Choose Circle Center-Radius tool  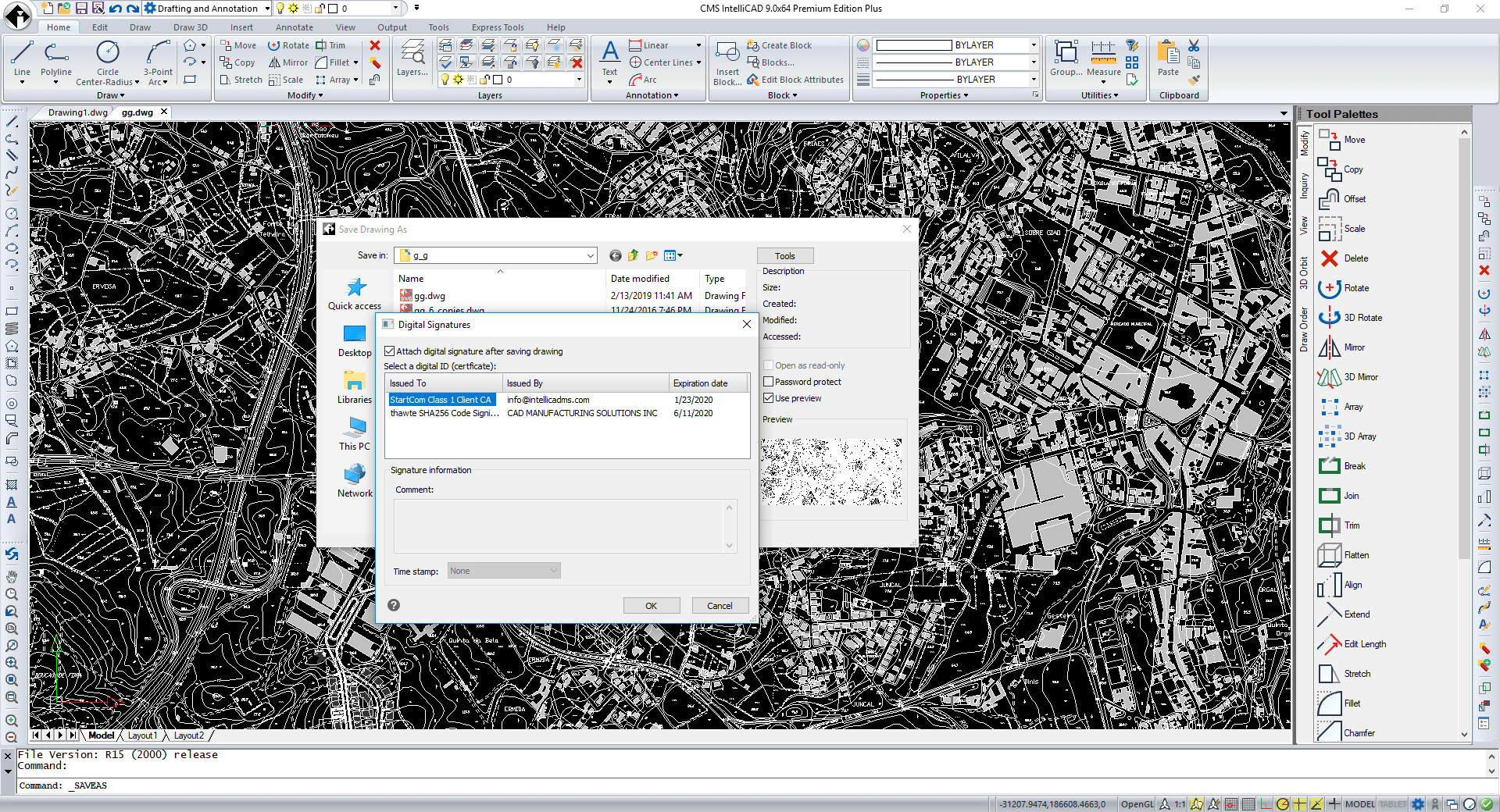[x=108, y=61]
